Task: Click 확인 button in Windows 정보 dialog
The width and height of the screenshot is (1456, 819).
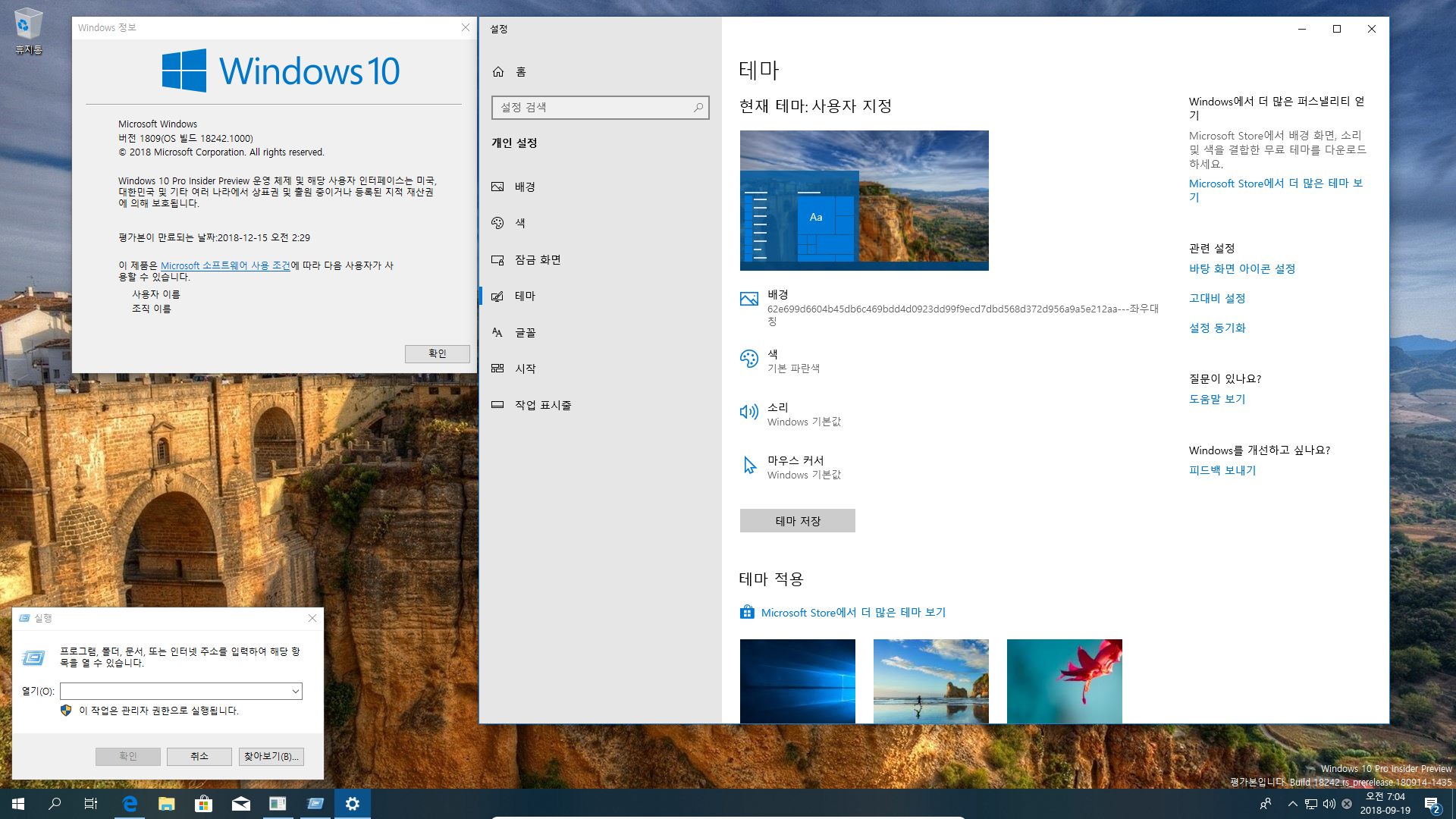Action: (x=437, y=353)
